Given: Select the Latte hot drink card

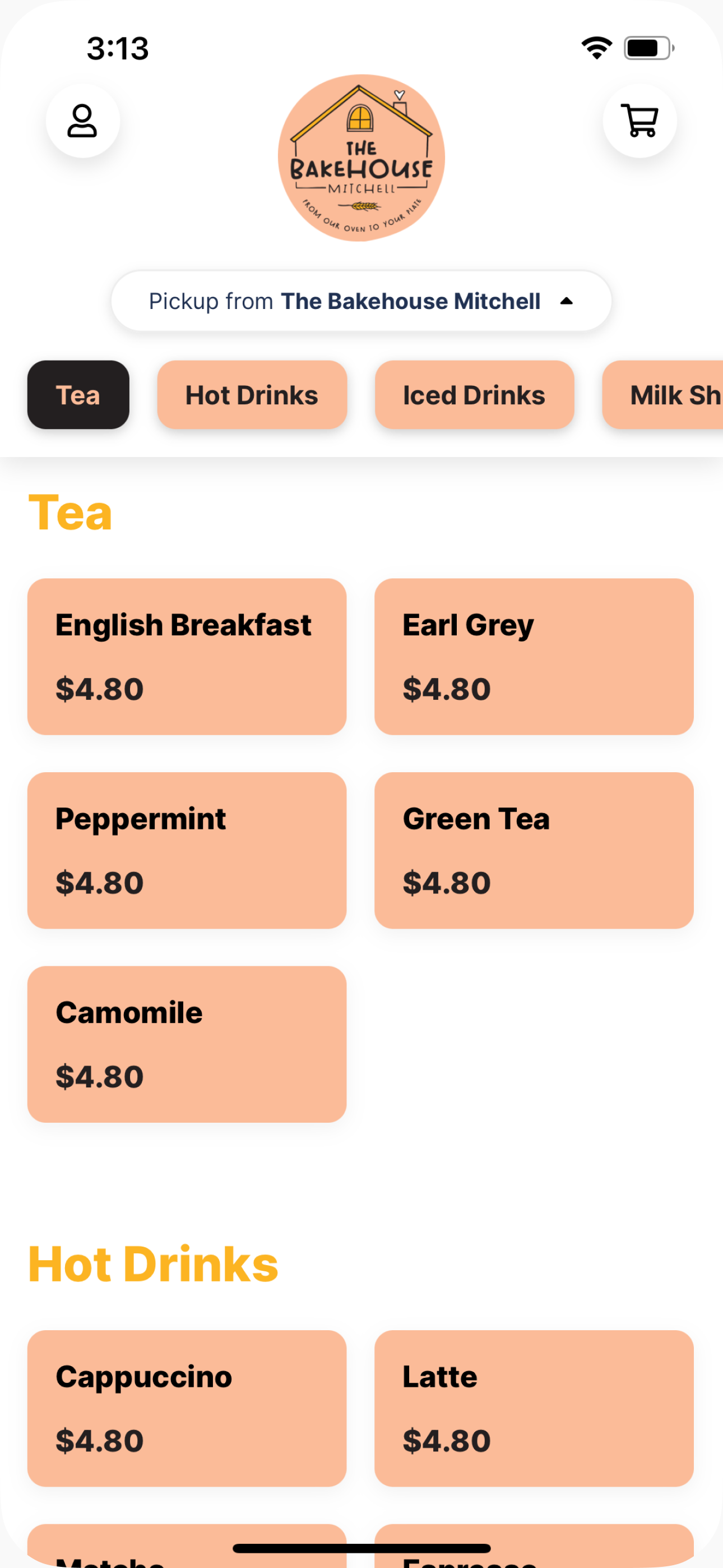Looking at the screenshot, I should pos(534,1409).
